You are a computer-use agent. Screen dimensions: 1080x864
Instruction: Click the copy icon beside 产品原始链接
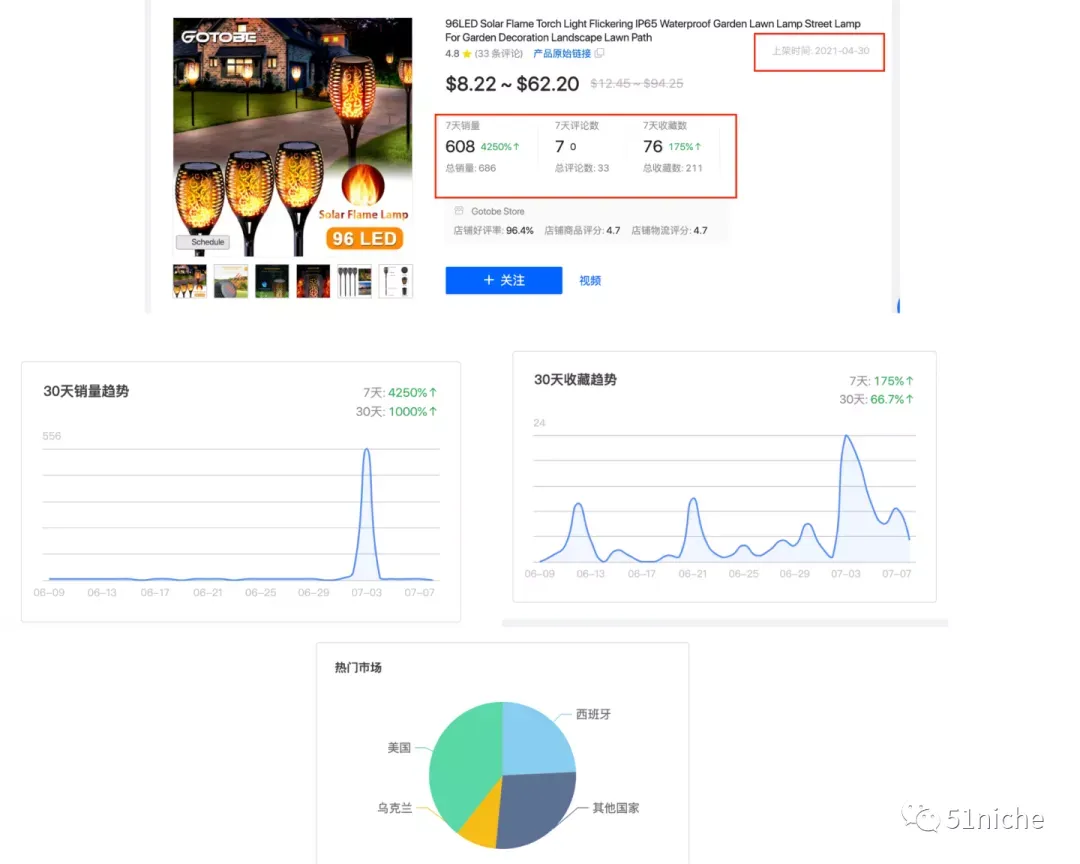[599, 53]
